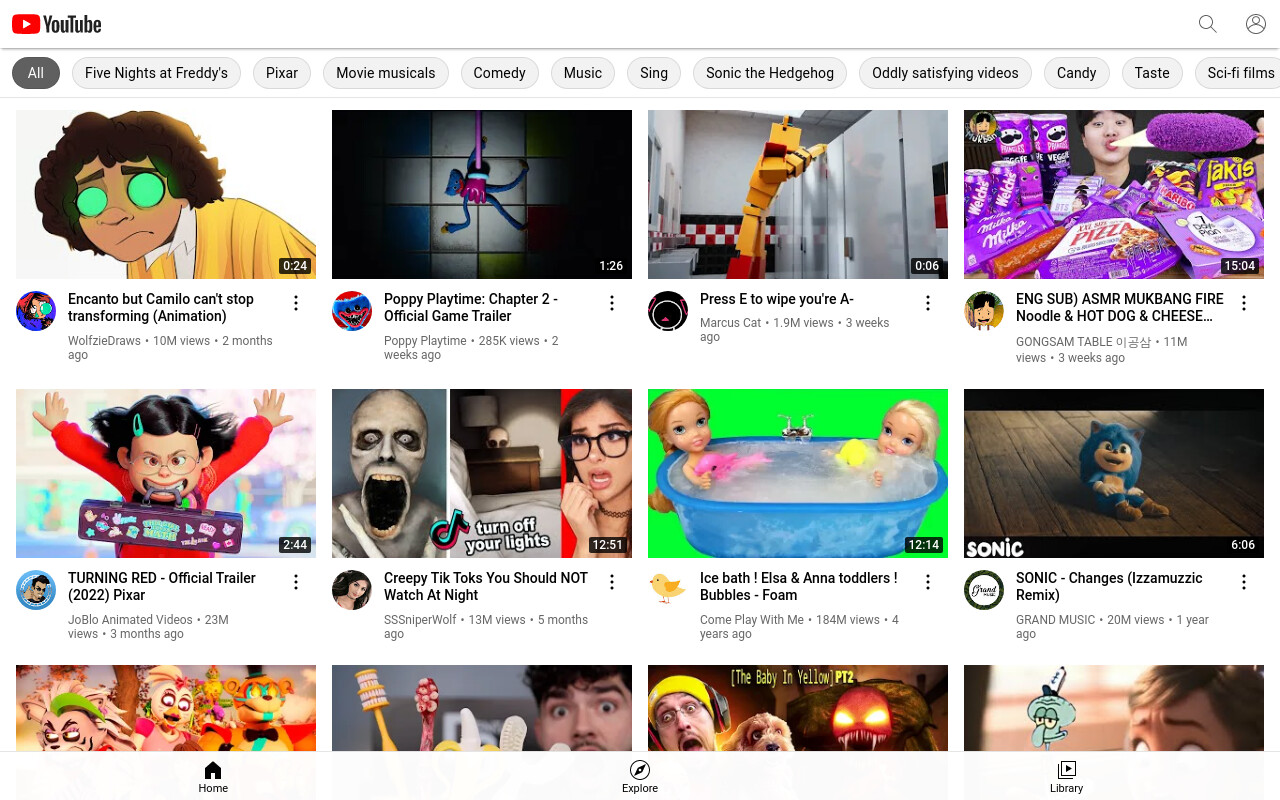Open the Explore compass icon

pyautogui.click(x=640, y=770)
